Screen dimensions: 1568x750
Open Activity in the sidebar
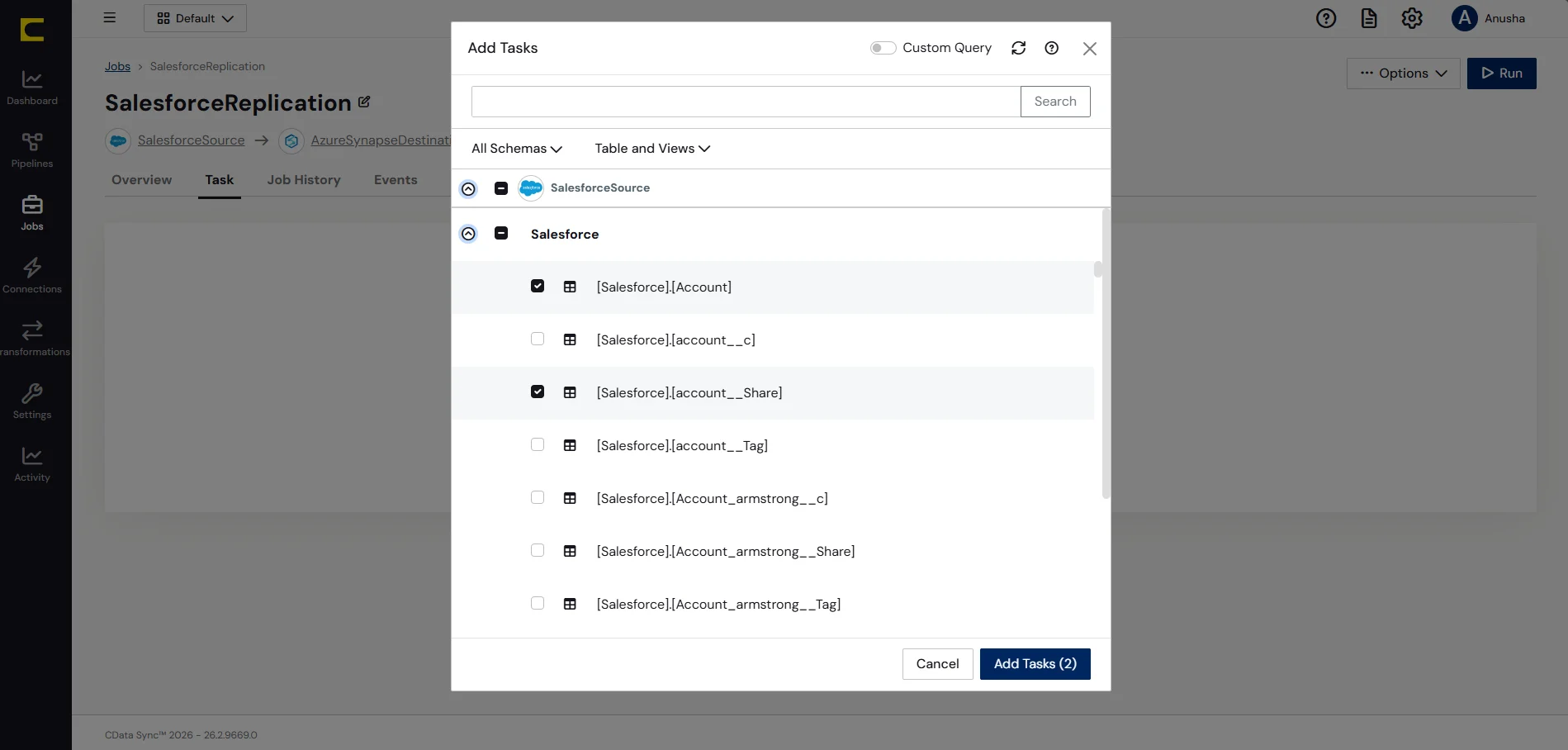tap(32, 464)
